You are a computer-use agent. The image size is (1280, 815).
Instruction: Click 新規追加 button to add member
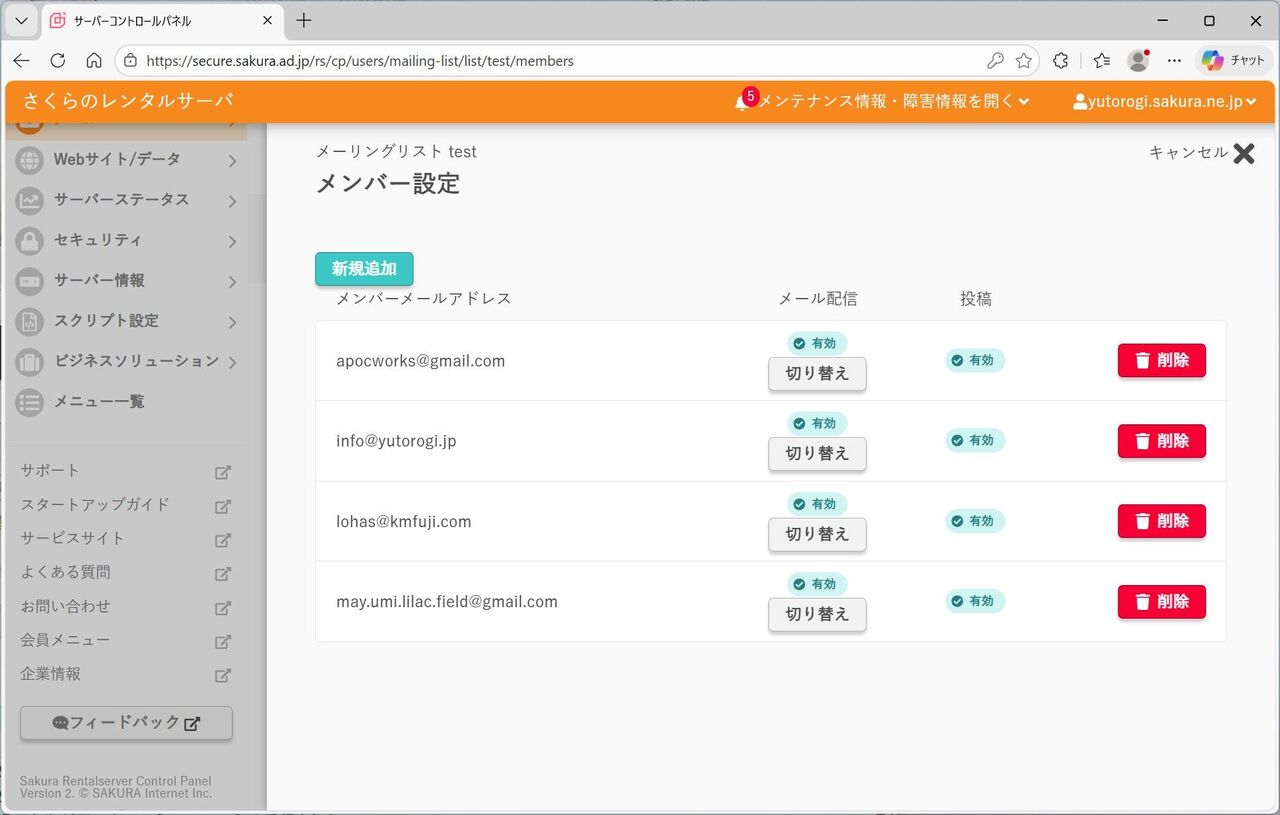pos(364,269)
